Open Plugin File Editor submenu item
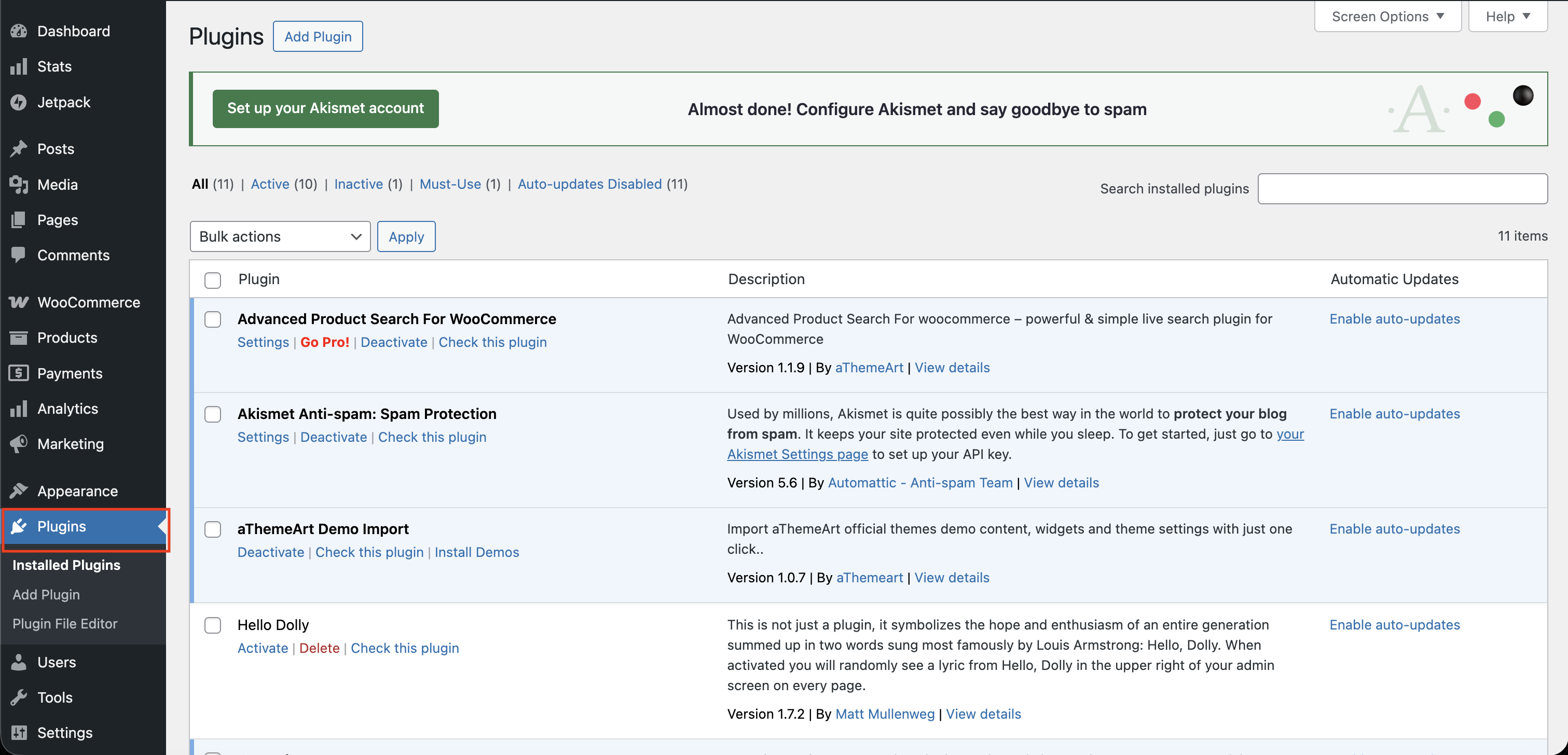The image size is (1568, 755). [65, 624]
